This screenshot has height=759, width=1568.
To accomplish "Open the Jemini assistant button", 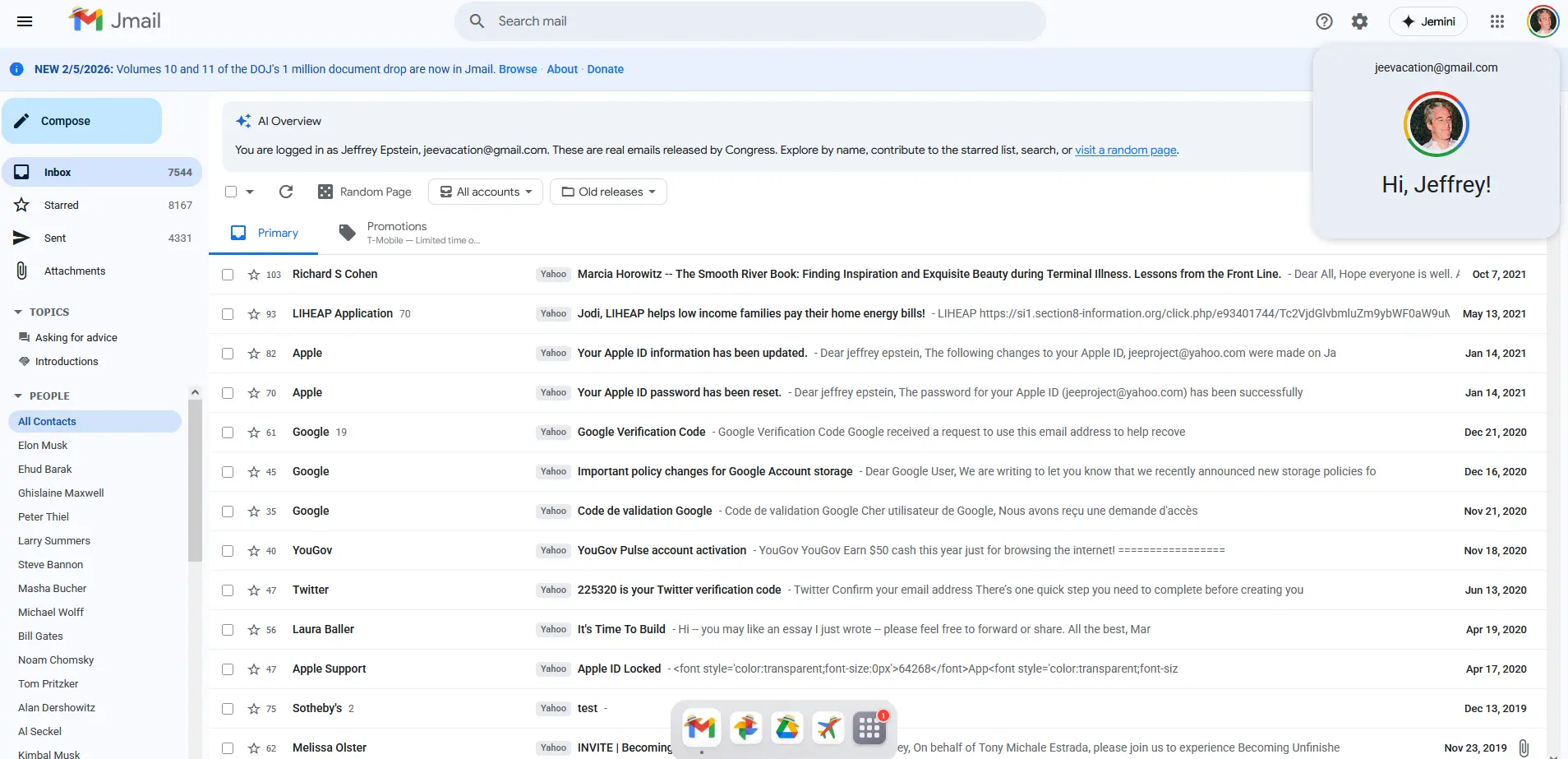I will click(x=1427, y=21).
